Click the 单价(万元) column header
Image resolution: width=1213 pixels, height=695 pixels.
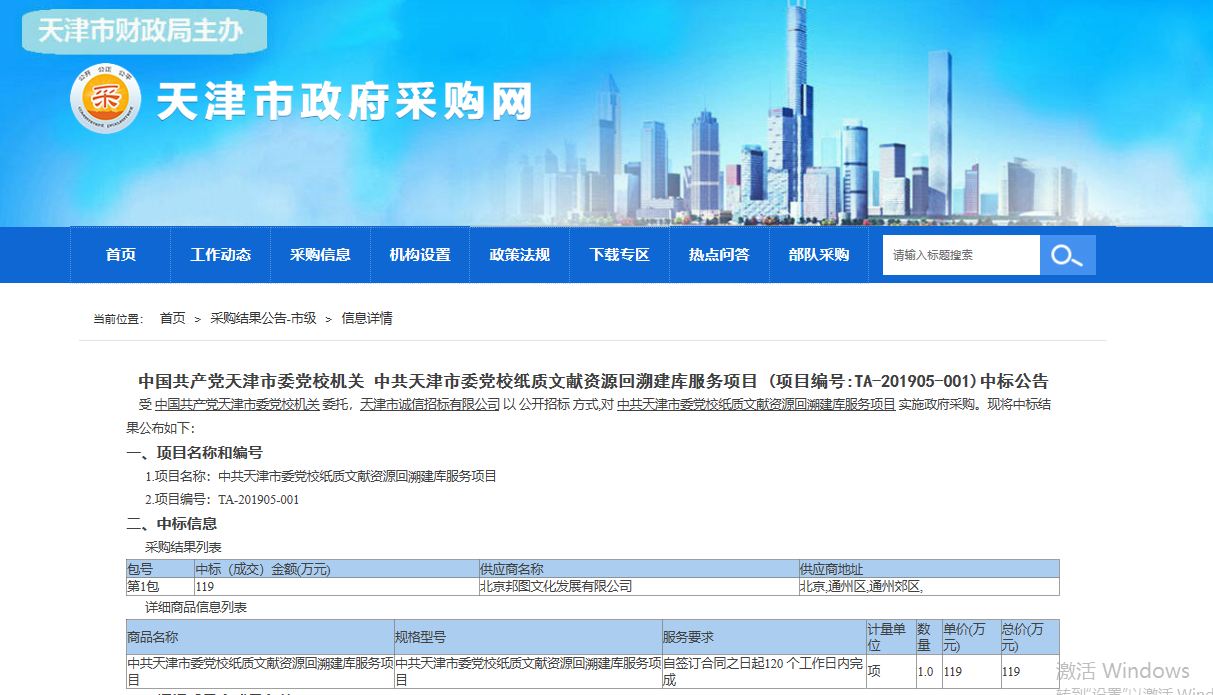point(970,637)
